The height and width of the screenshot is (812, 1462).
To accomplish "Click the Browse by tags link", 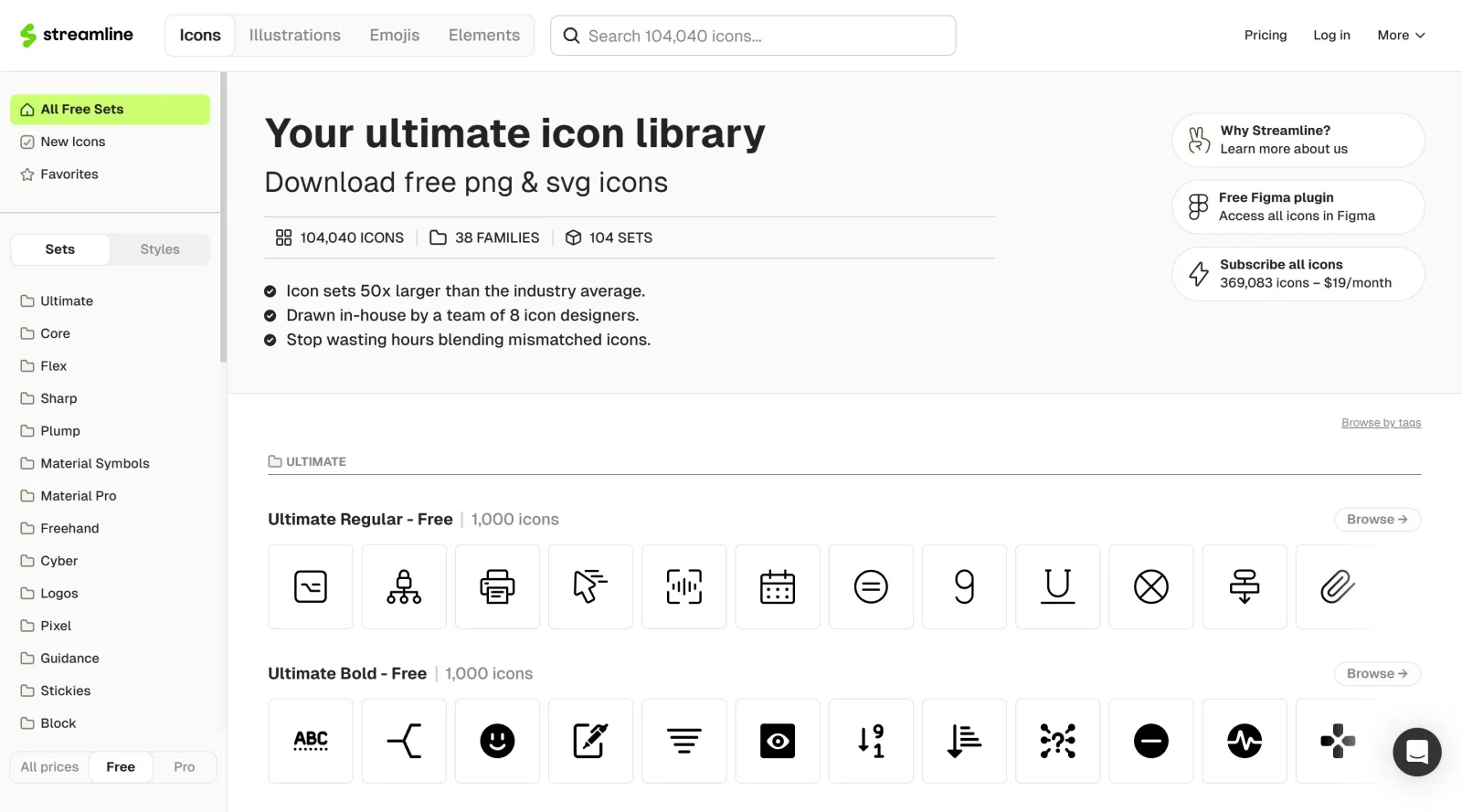I will 1381,423.
